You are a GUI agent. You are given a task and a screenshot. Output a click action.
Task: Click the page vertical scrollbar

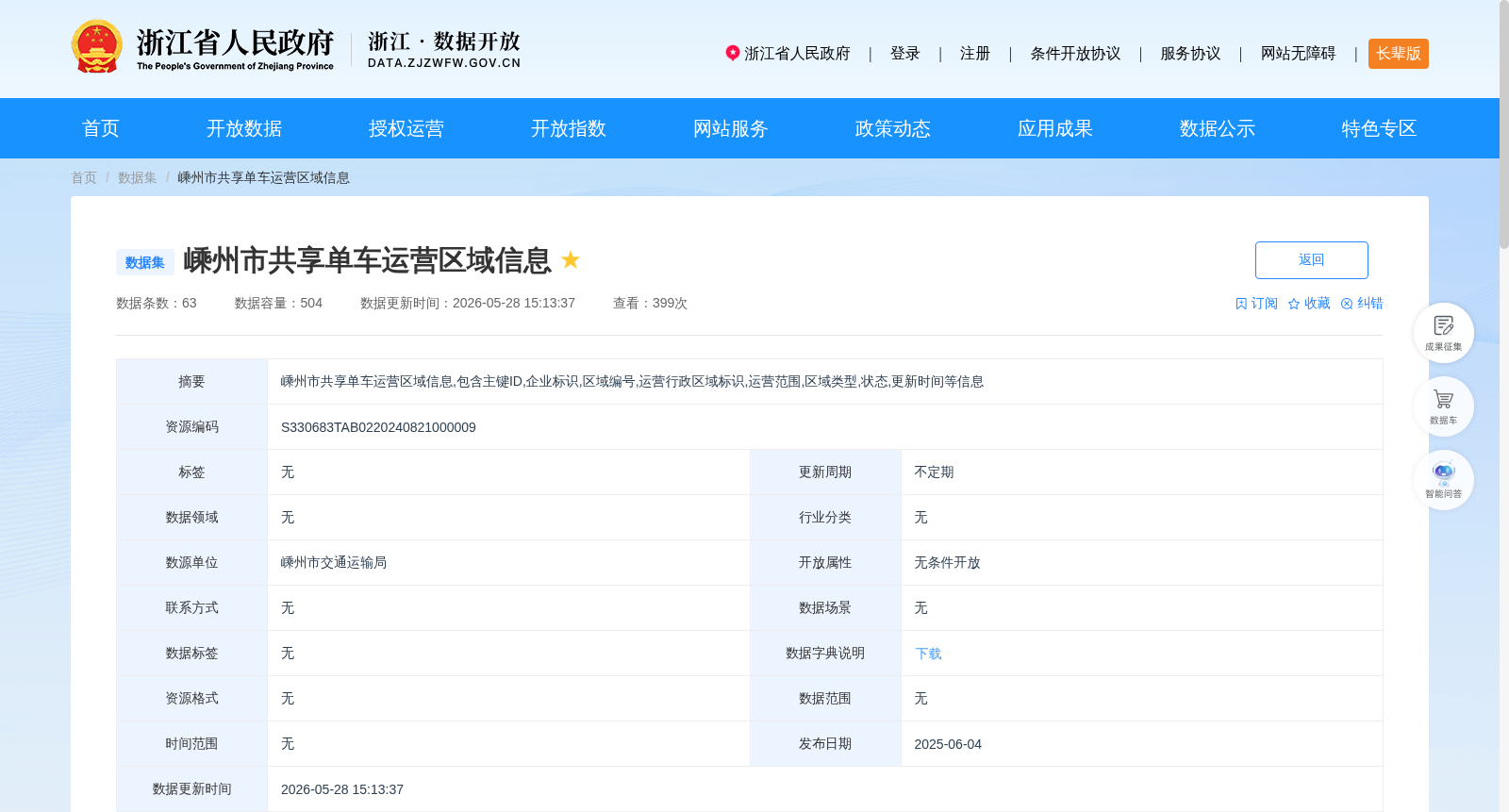[x=1504, y=124]
